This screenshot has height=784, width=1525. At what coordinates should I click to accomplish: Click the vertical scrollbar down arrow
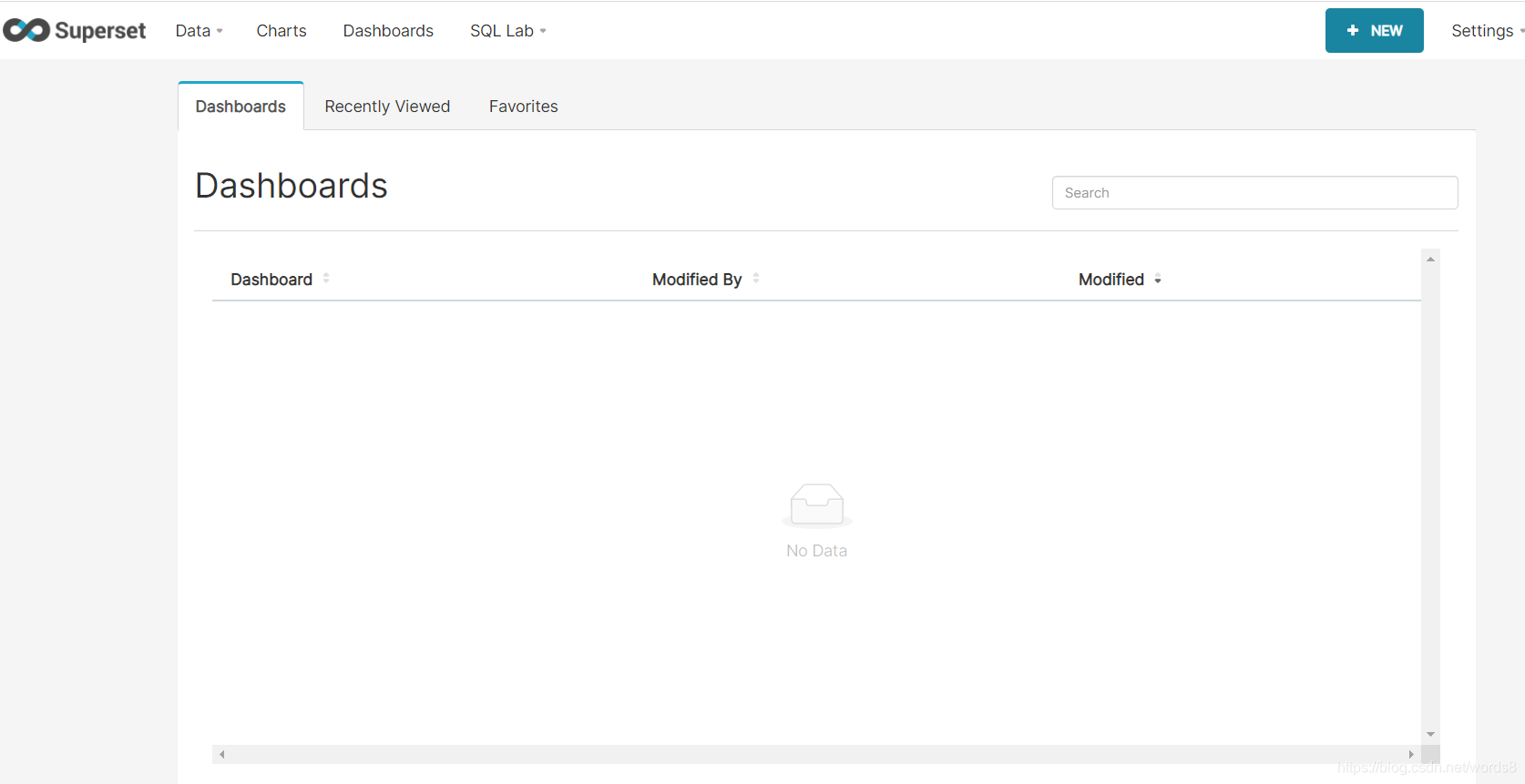(1430, 735)
